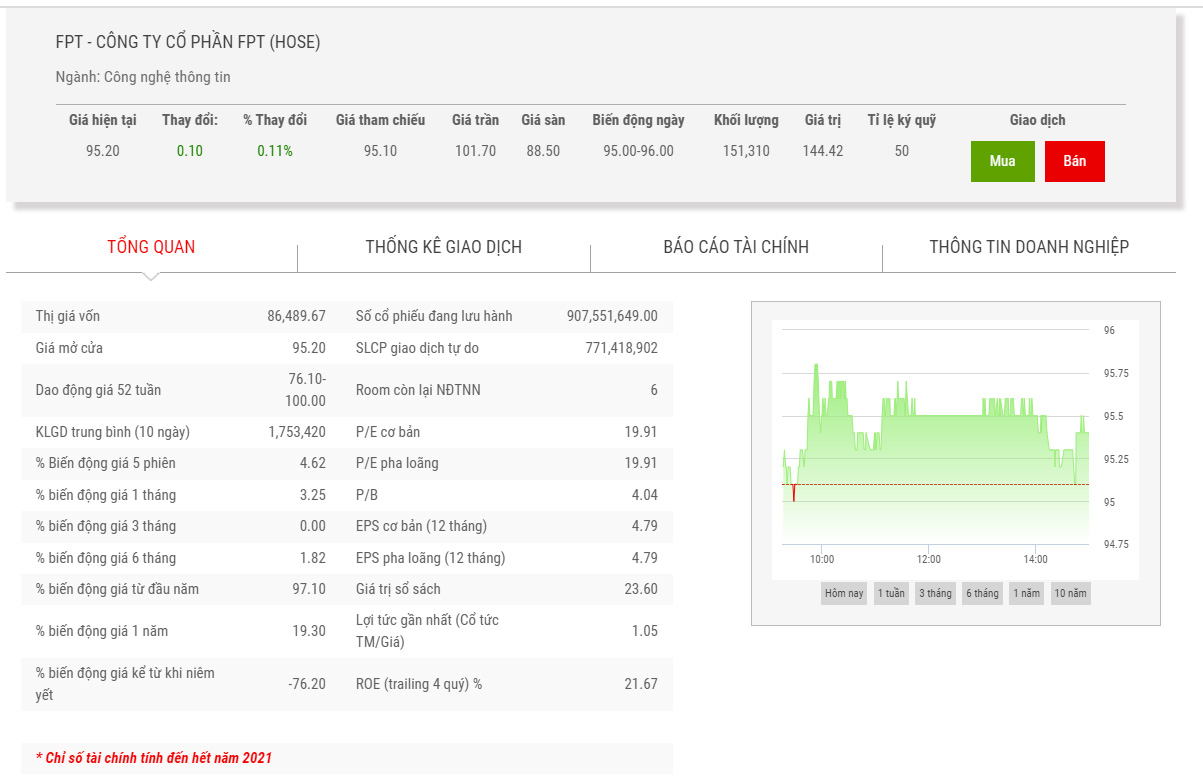Click the FPT company title heading
This screenshot has height=781, width=1203.
click(x=188, y=42)
